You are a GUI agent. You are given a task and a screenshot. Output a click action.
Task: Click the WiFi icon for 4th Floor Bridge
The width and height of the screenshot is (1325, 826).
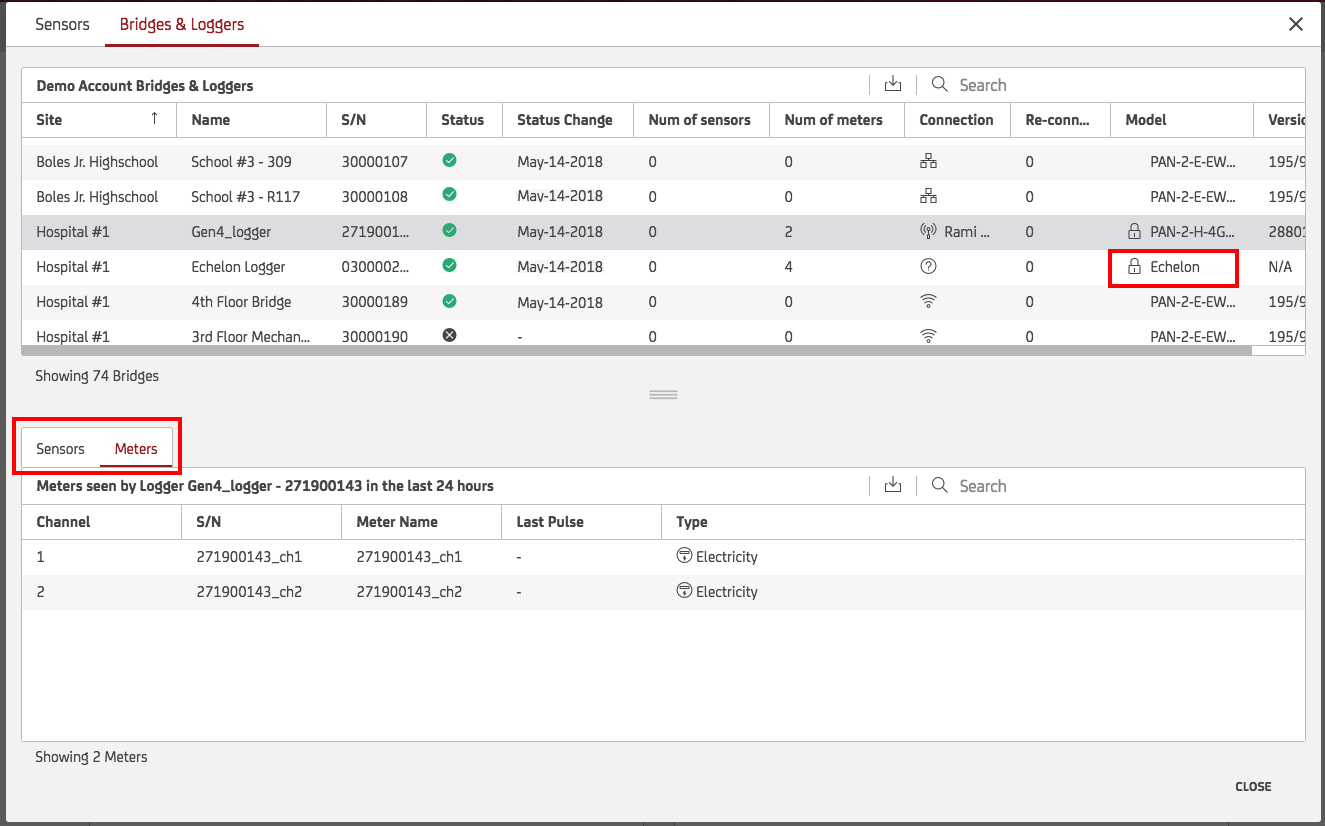point(928,300)
